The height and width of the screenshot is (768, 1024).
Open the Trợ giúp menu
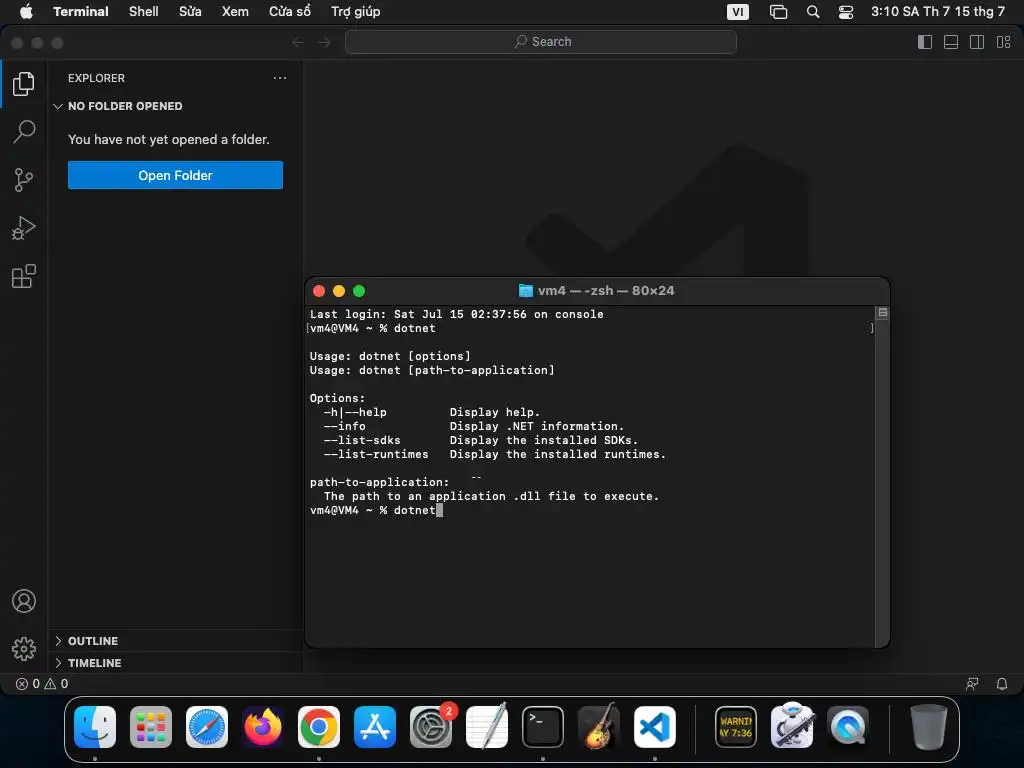pos(355,11)
